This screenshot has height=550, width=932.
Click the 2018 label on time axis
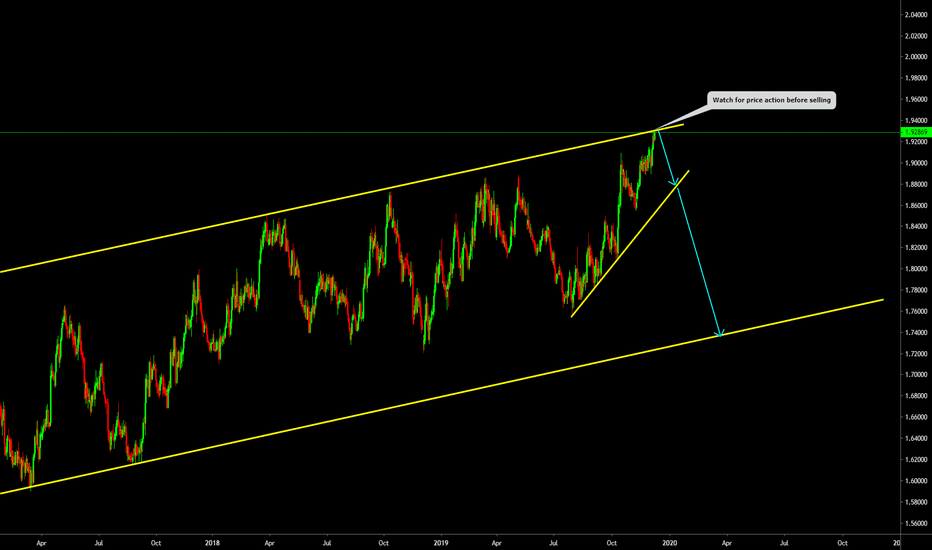pyautogui.click(x=212, y=541)
